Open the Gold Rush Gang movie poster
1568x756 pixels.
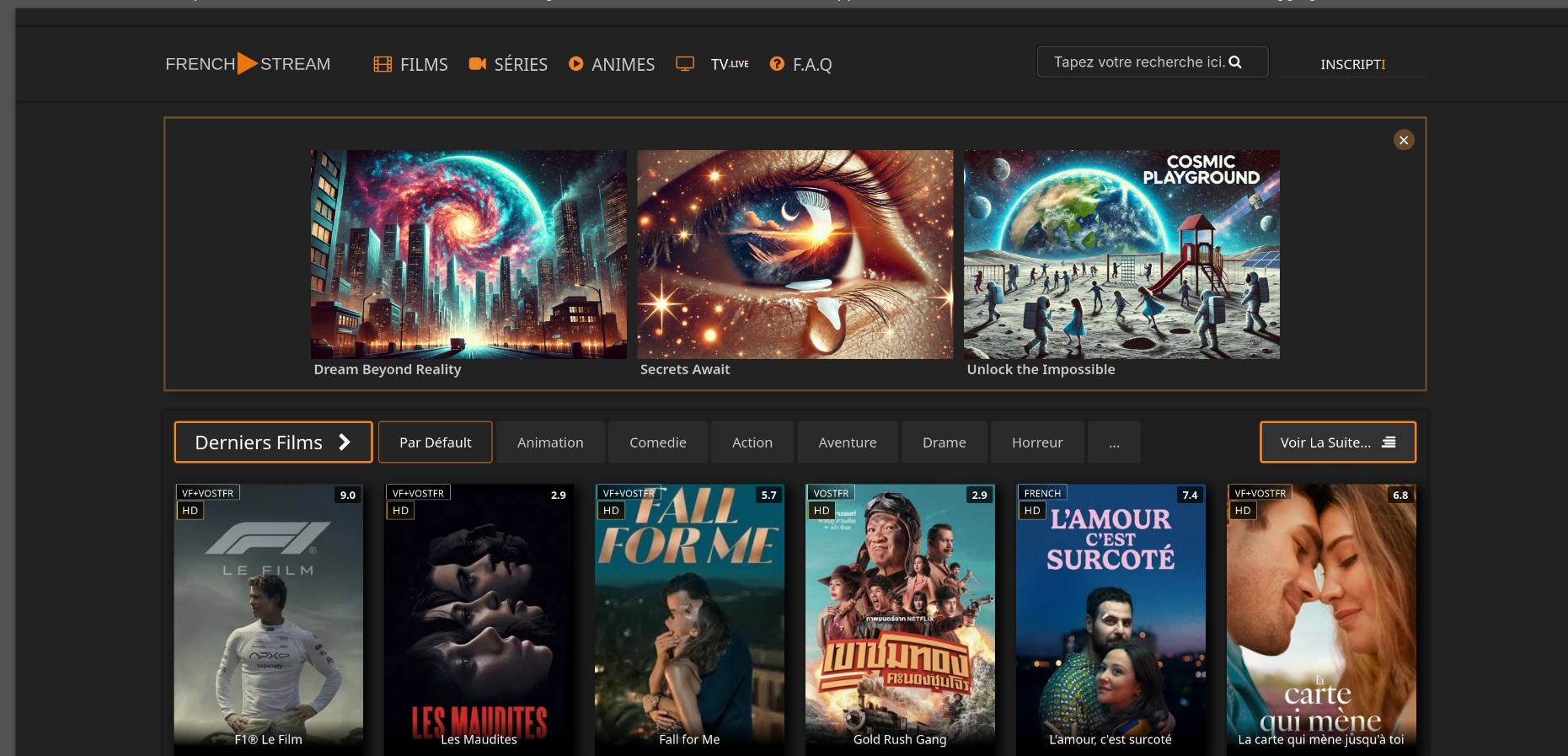point(900,619)
